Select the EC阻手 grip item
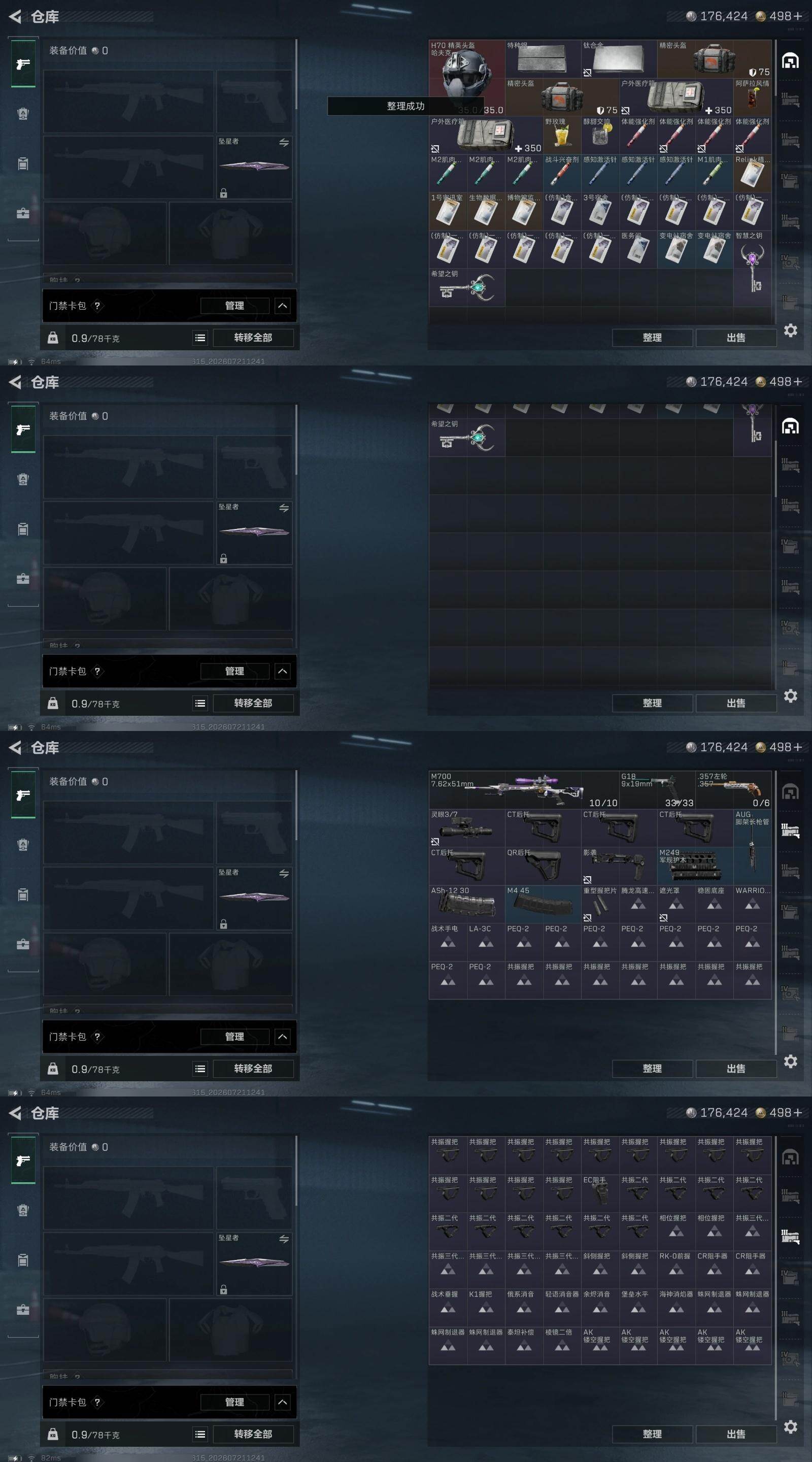Image resolution: width=812 pixels, height=1462 pixels. coord(600,1193)
